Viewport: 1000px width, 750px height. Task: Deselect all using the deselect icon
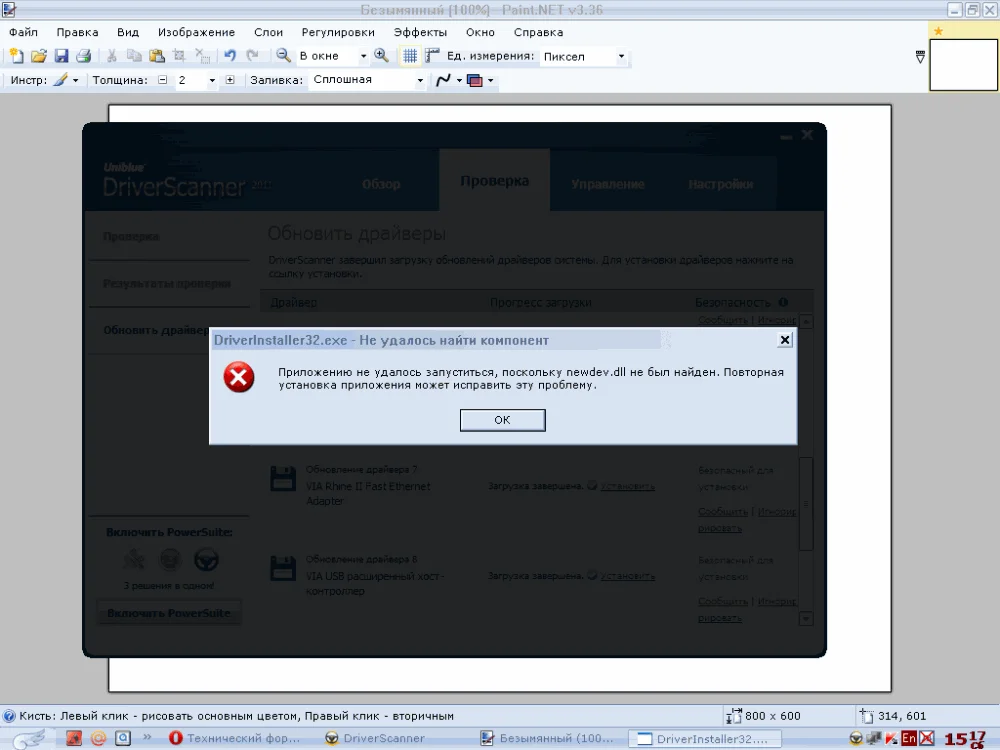click(x=202, y=56)
